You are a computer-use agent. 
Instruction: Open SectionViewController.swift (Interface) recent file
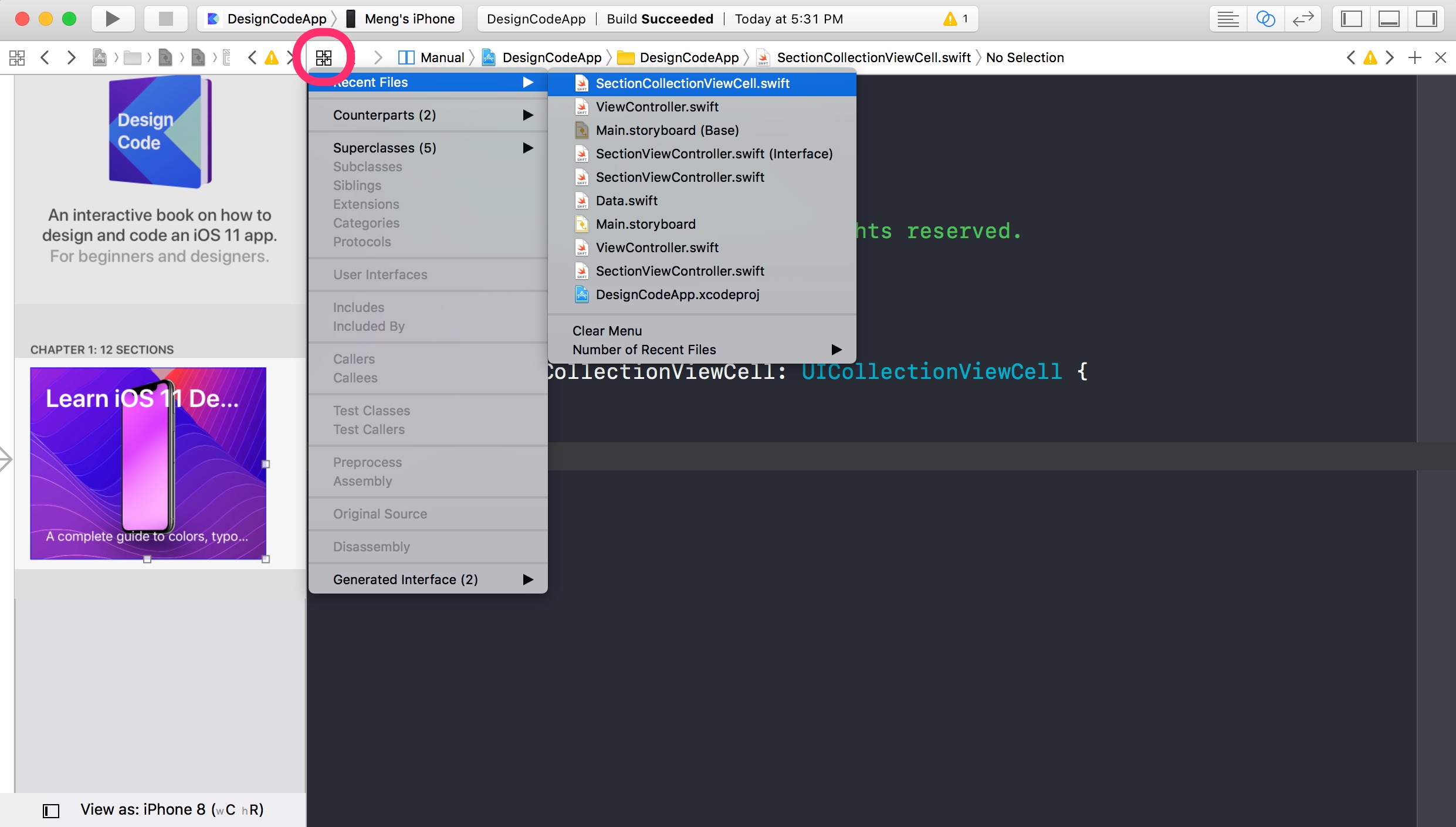coord(702,154)
